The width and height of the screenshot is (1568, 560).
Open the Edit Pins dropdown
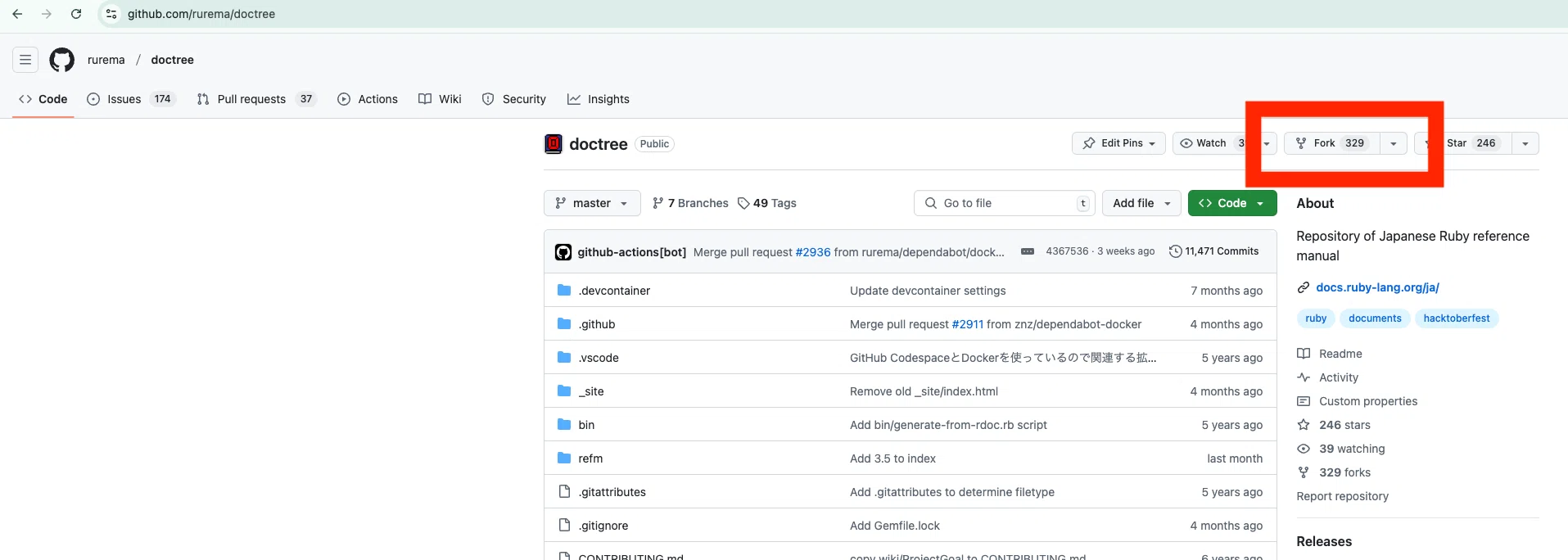pyautogui.click(x=1118, y=143)
